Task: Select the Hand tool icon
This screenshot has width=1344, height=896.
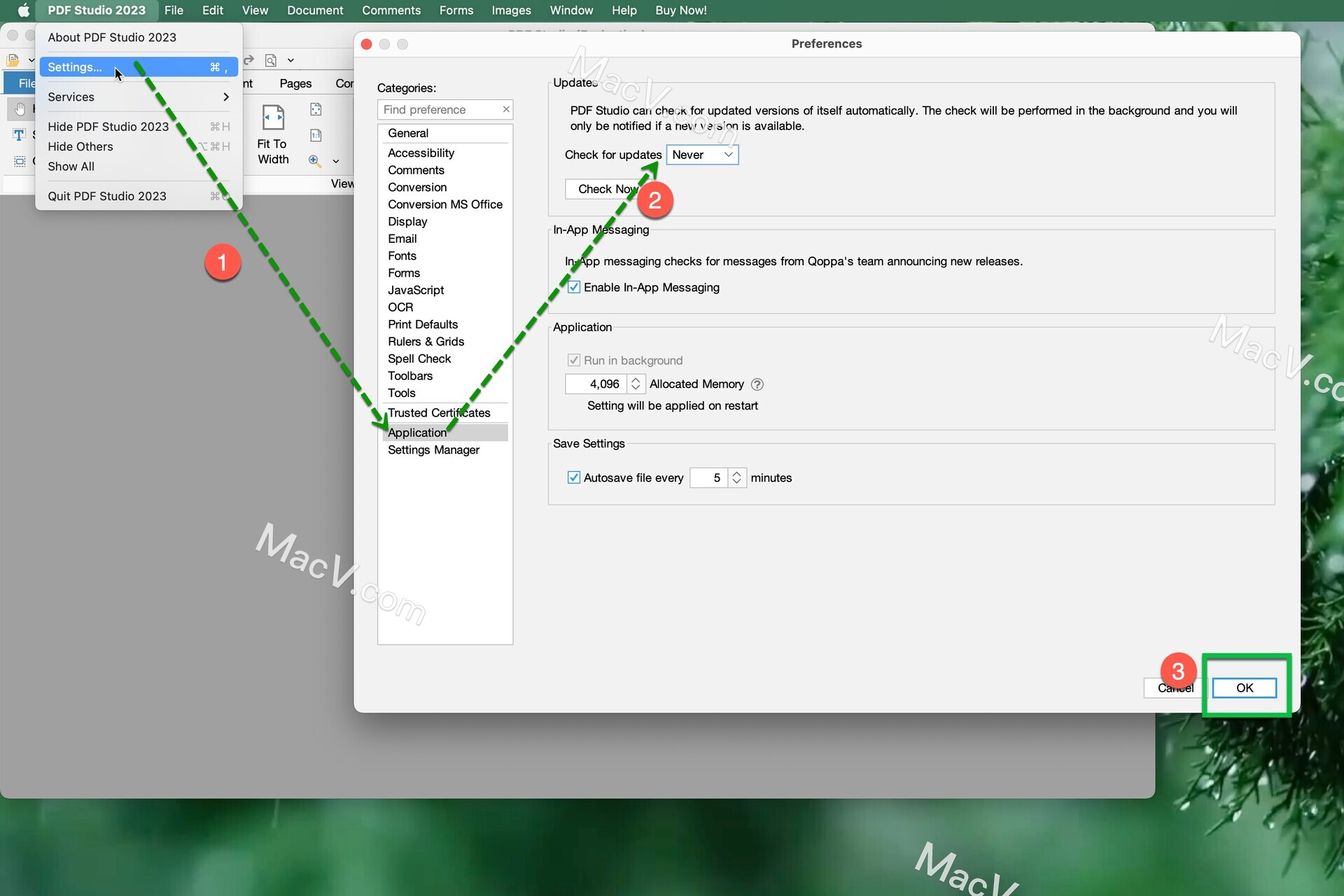Action: [20, 108]
